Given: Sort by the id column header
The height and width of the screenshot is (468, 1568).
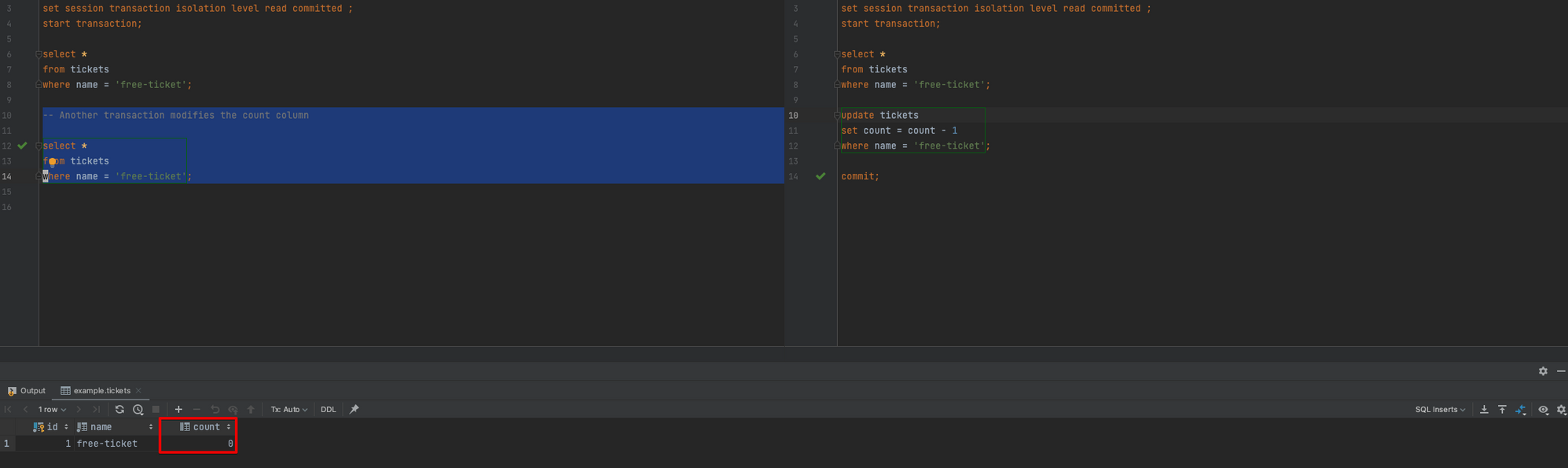Looking at the screenshot, I should (50, 427).
